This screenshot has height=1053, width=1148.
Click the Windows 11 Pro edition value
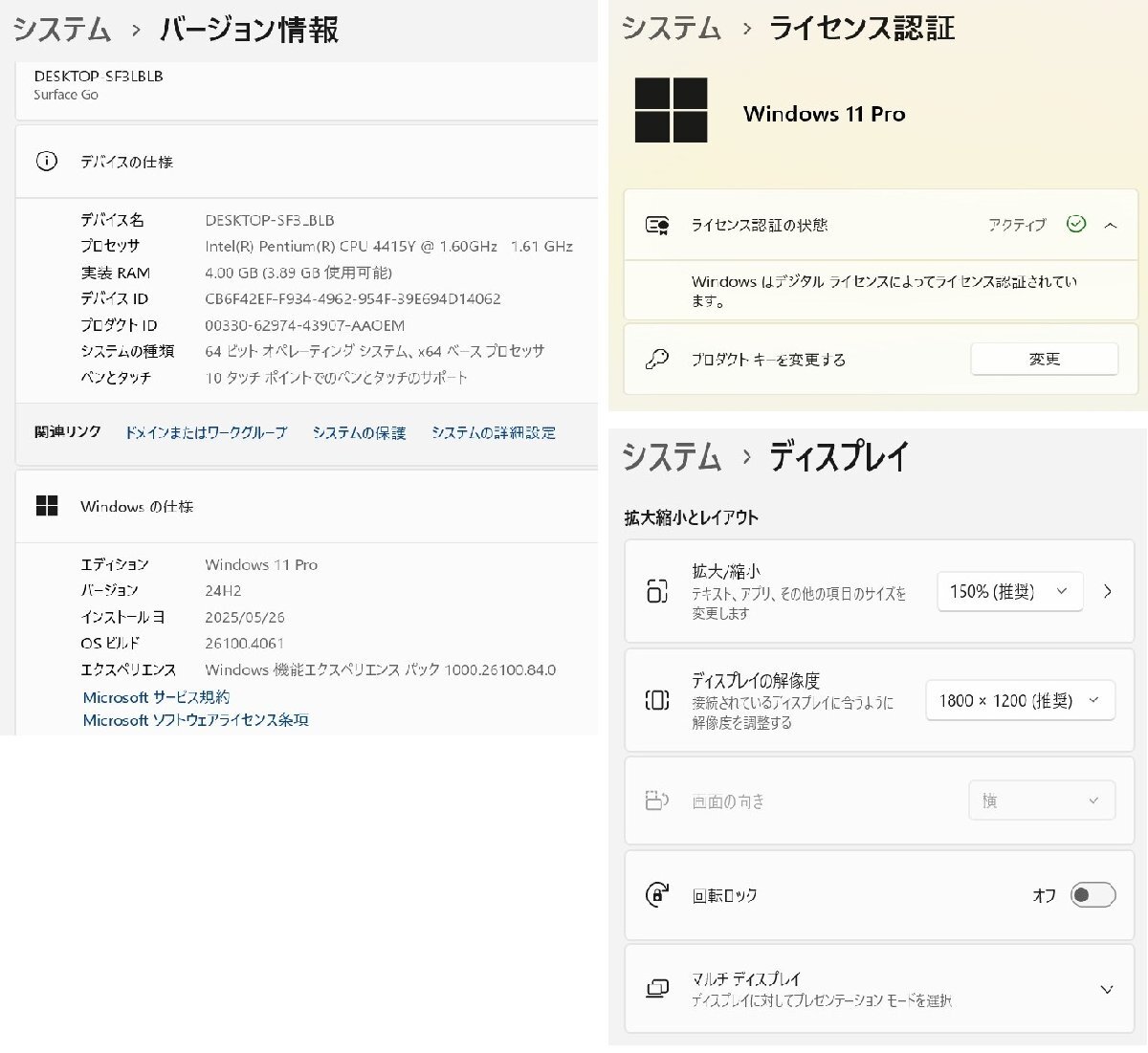pyautogui.click(x=261, y=564)
